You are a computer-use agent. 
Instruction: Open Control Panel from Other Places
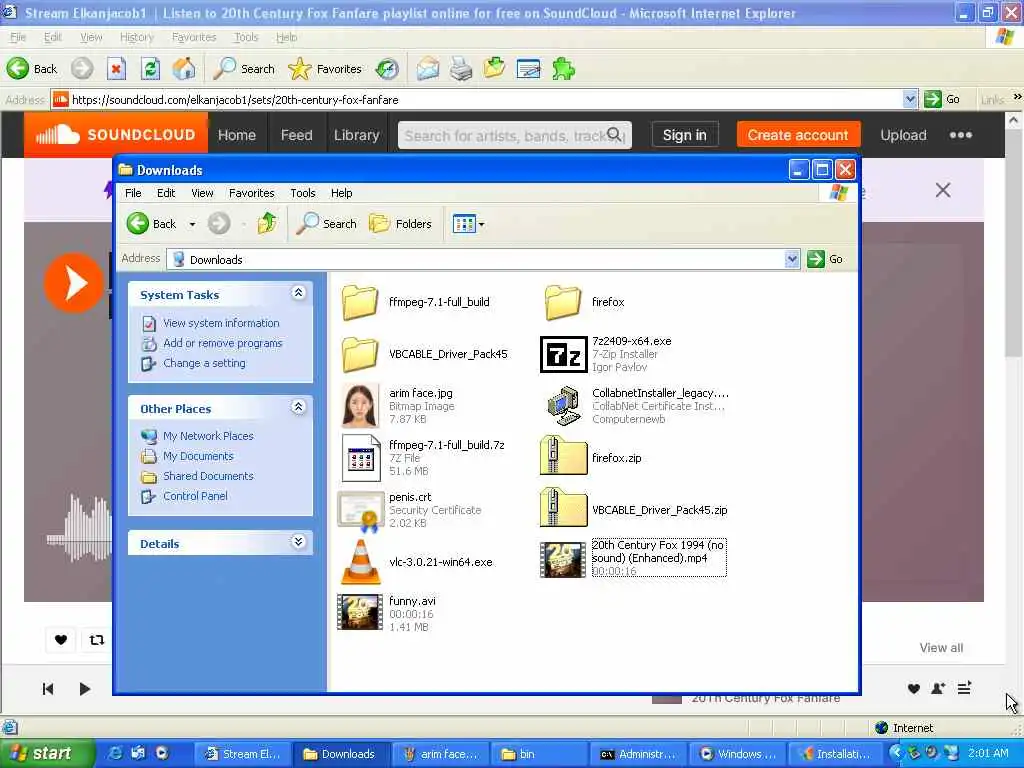click(x=195, y=496)
